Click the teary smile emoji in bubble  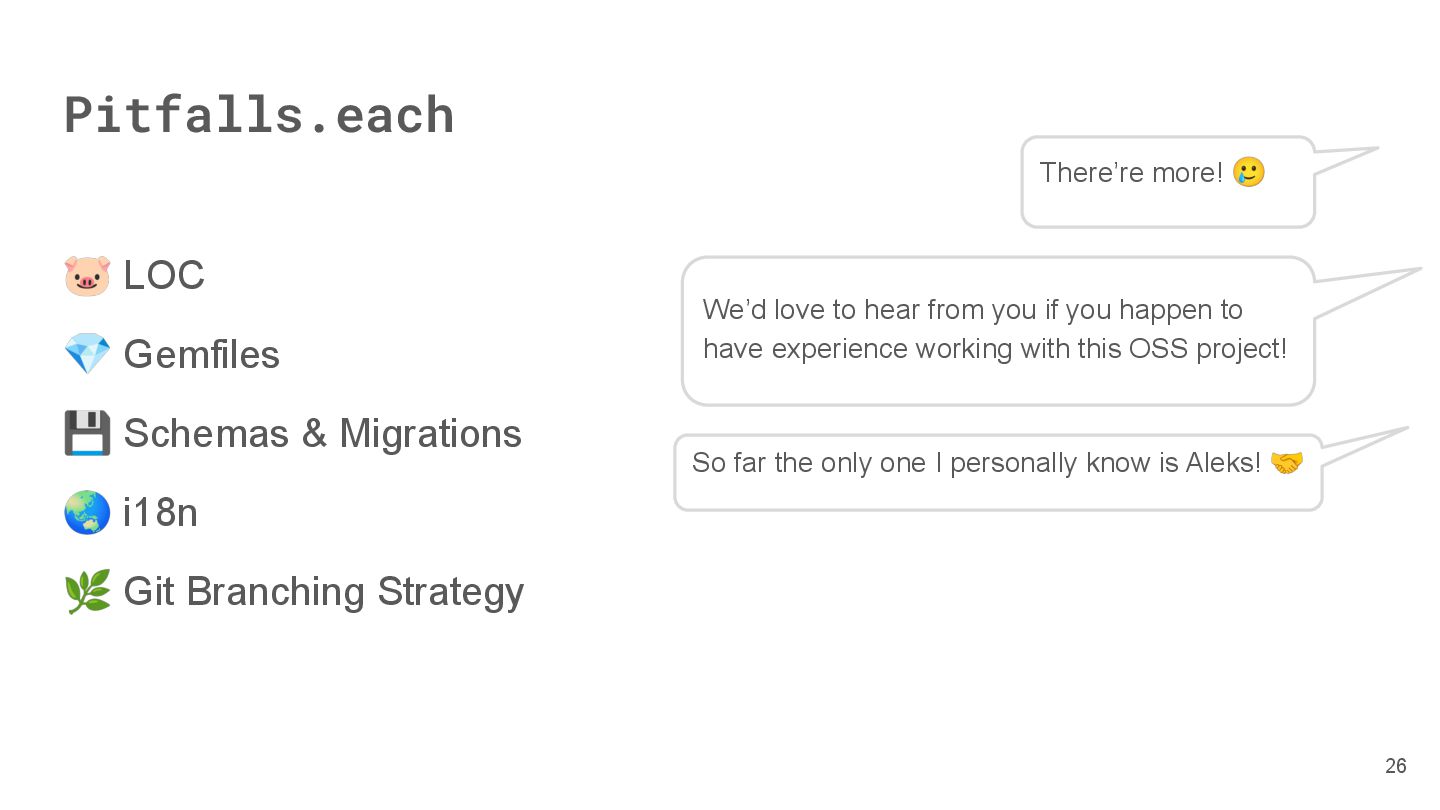point(1249,172)
